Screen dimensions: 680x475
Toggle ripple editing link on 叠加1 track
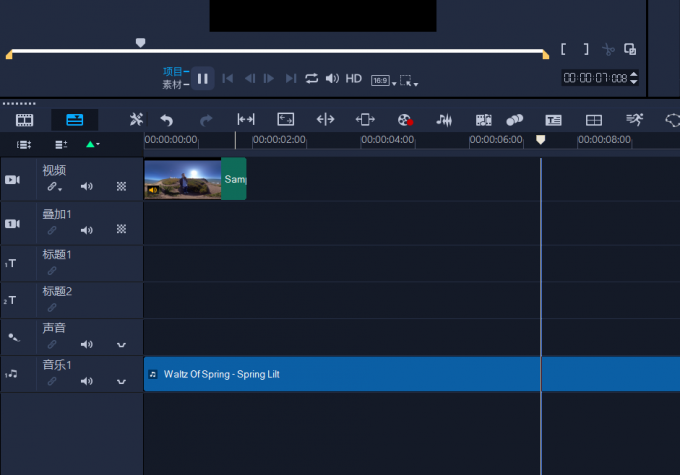[52, 230]
